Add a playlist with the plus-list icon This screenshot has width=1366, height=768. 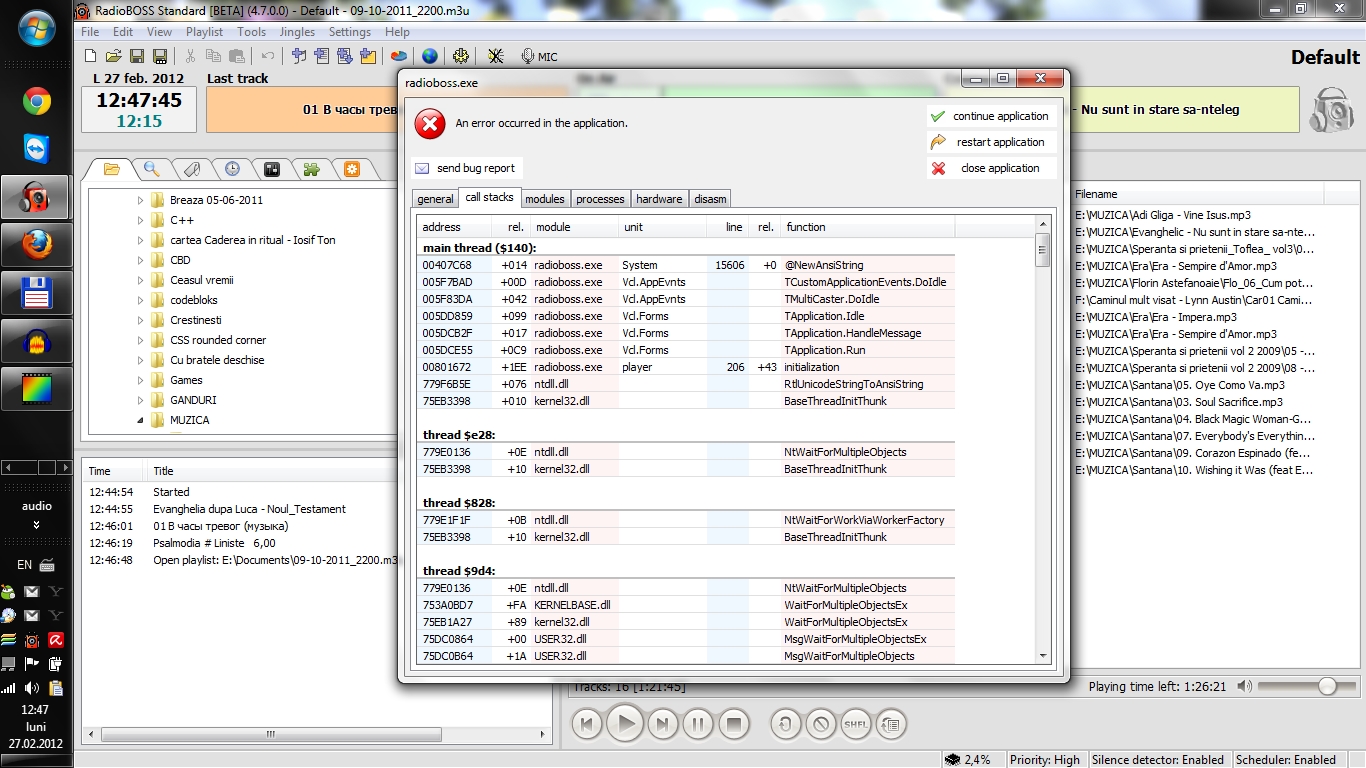pyautogui.click(x=321, y=56)
